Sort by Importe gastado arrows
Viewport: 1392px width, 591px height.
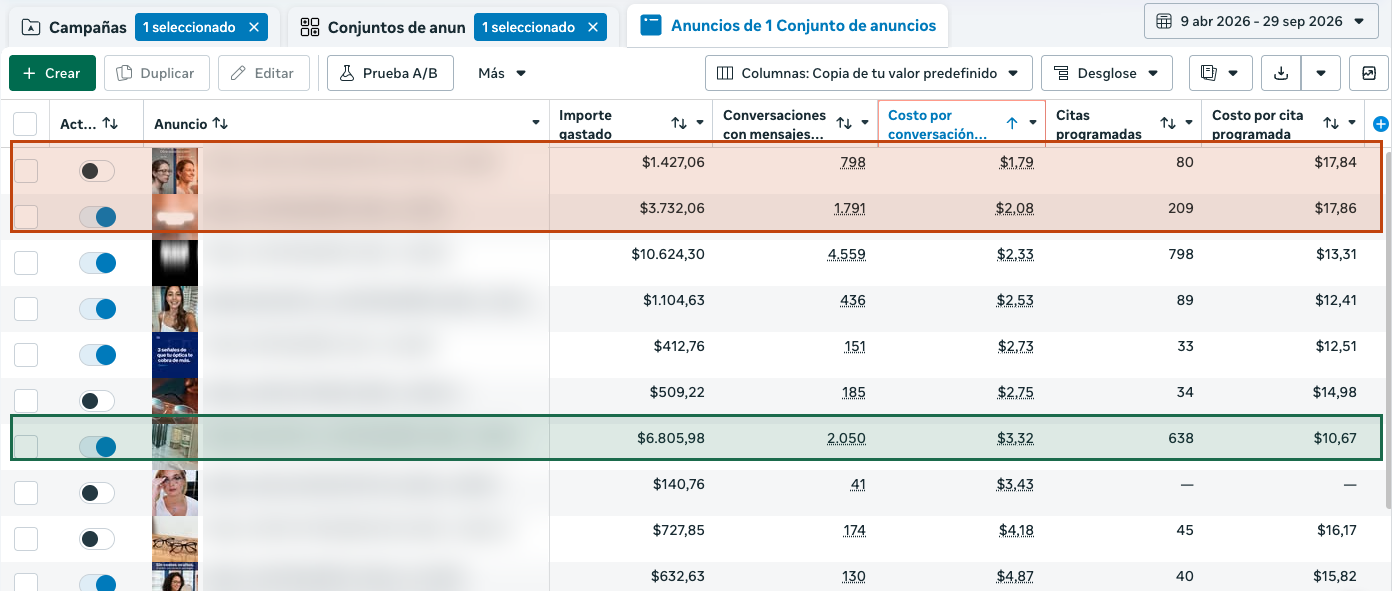point(679,123)
